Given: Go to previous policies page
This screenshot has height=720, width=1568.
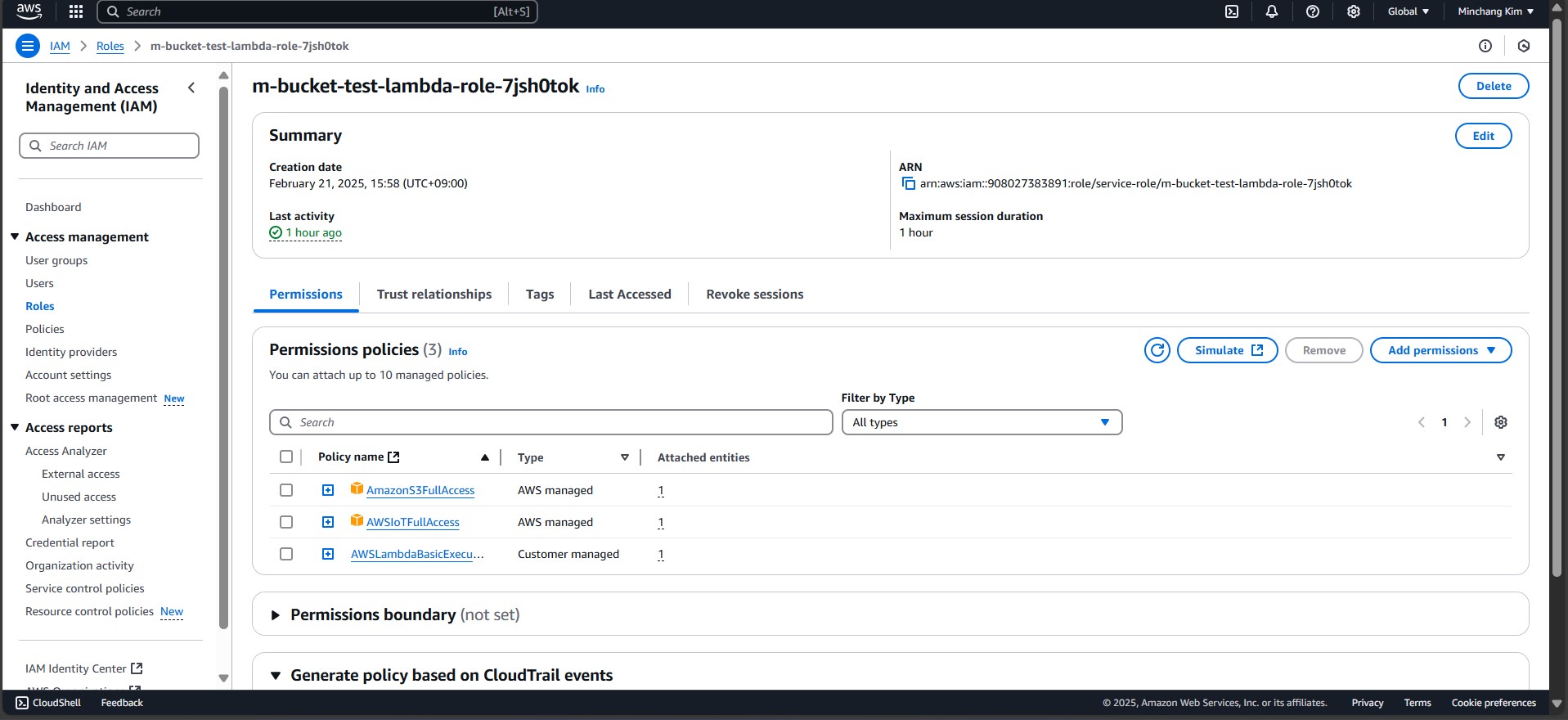Looking at the screenshot, I should (x=1422, y=422).
